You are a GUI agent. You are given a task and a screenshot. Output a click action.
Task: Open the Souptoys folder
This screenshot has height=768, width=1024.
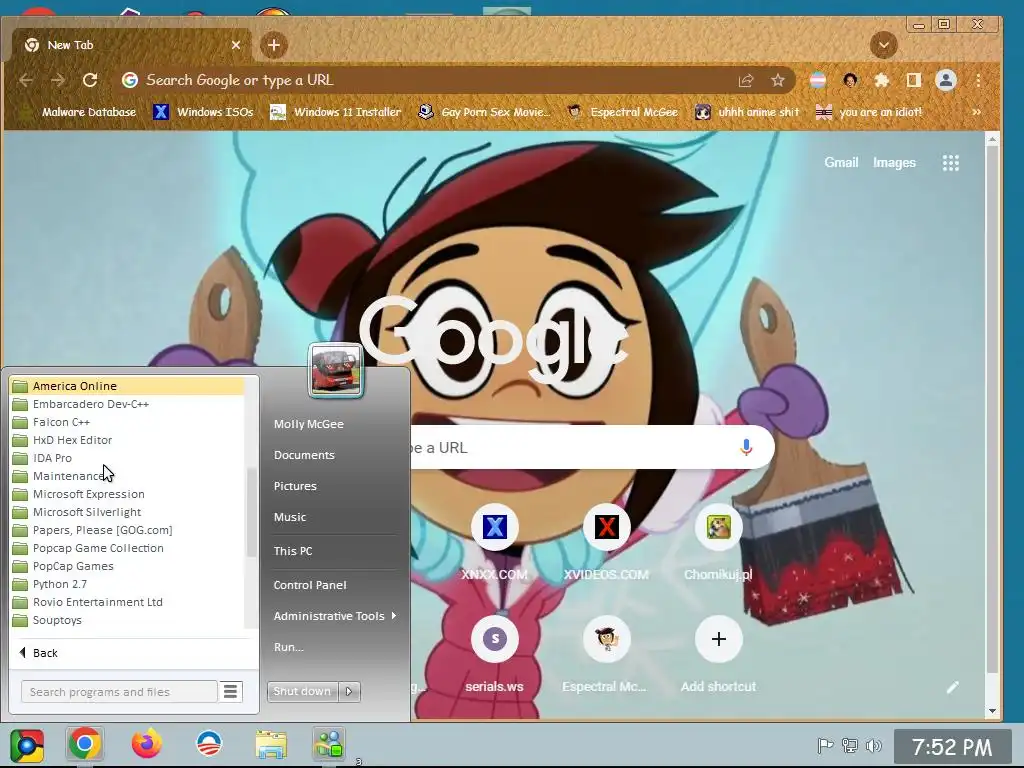[127, 620]
